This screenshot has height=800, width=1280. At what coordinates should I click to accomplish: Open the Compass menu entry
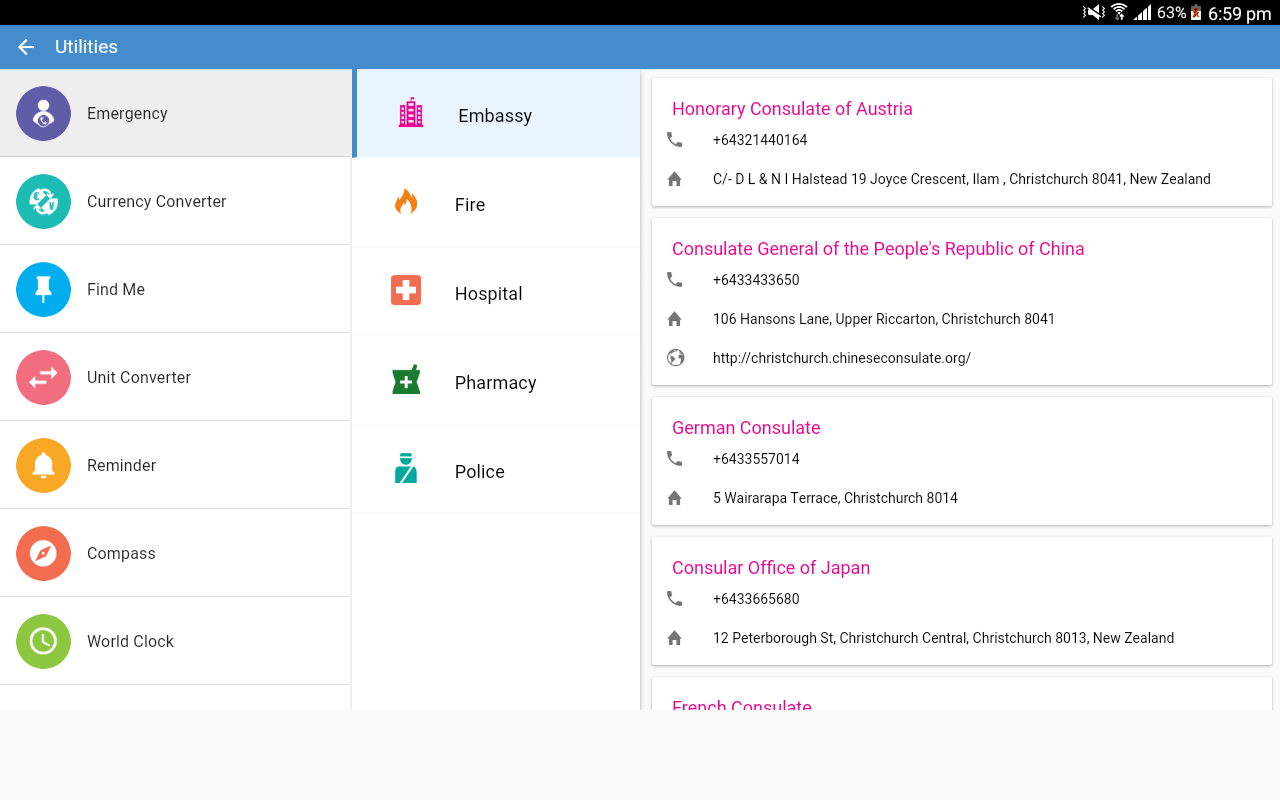(175, 553)
